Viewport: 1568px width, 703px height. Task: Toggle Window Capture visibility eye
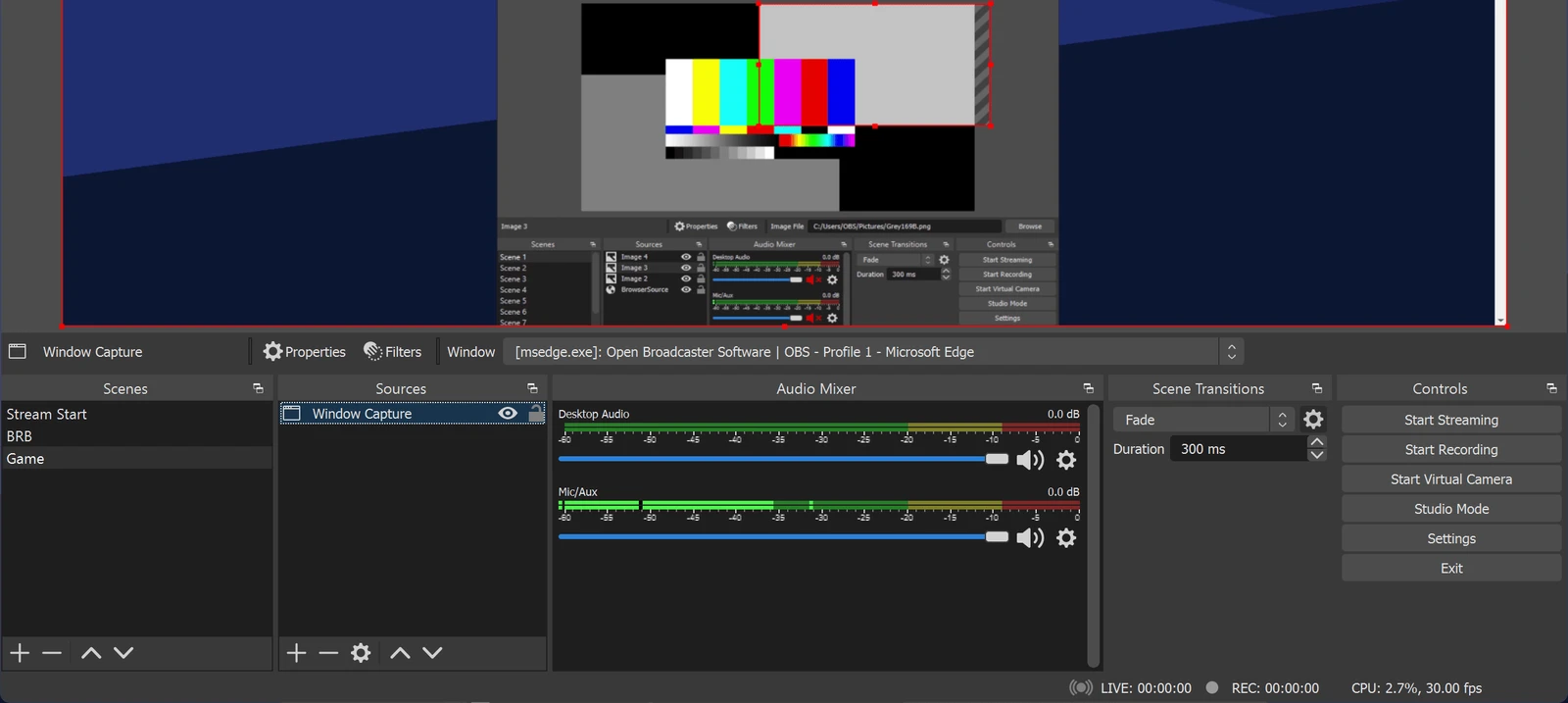[508, 414]
